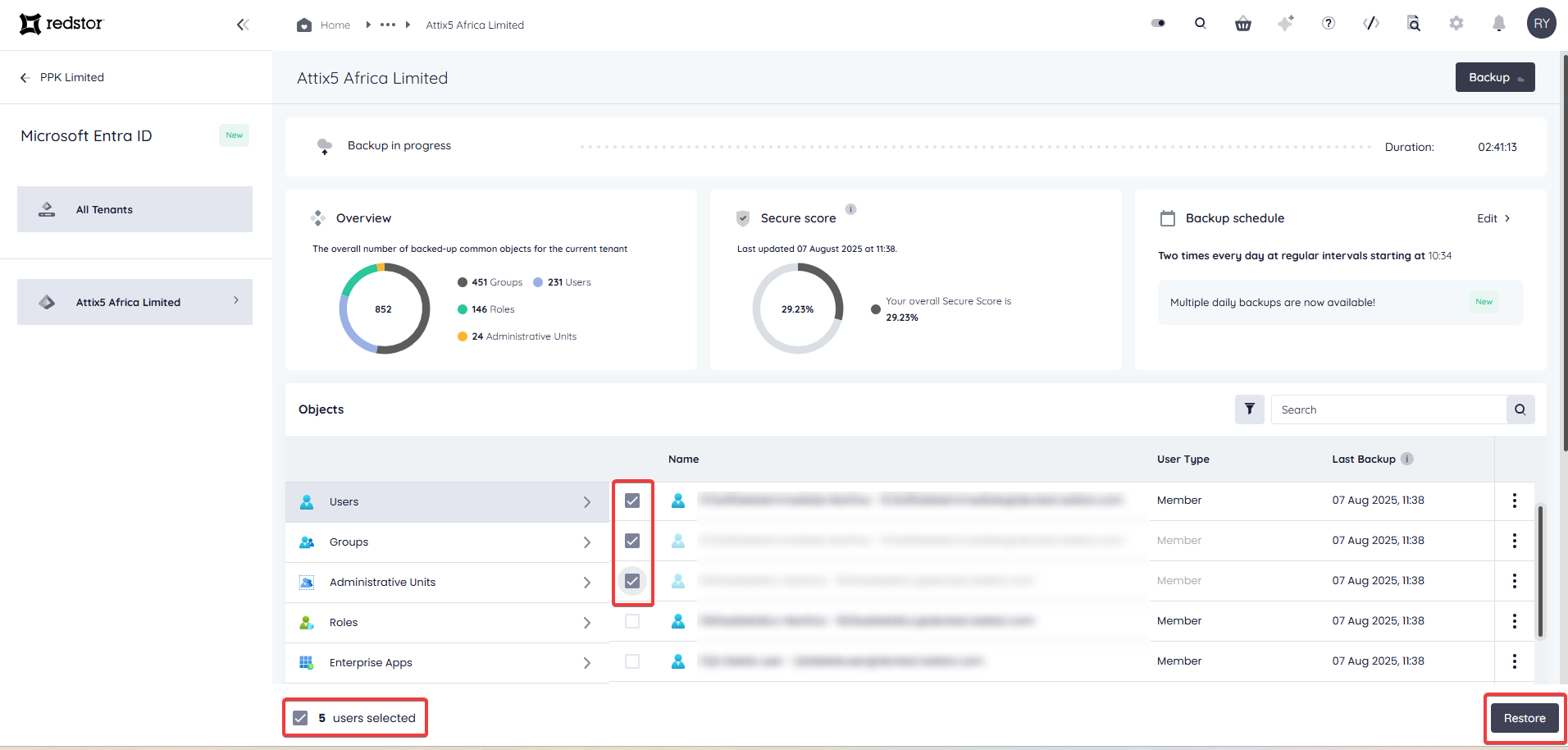Click the redstor logo
The height and width of the screenshot is (750, 1568).
62,24
